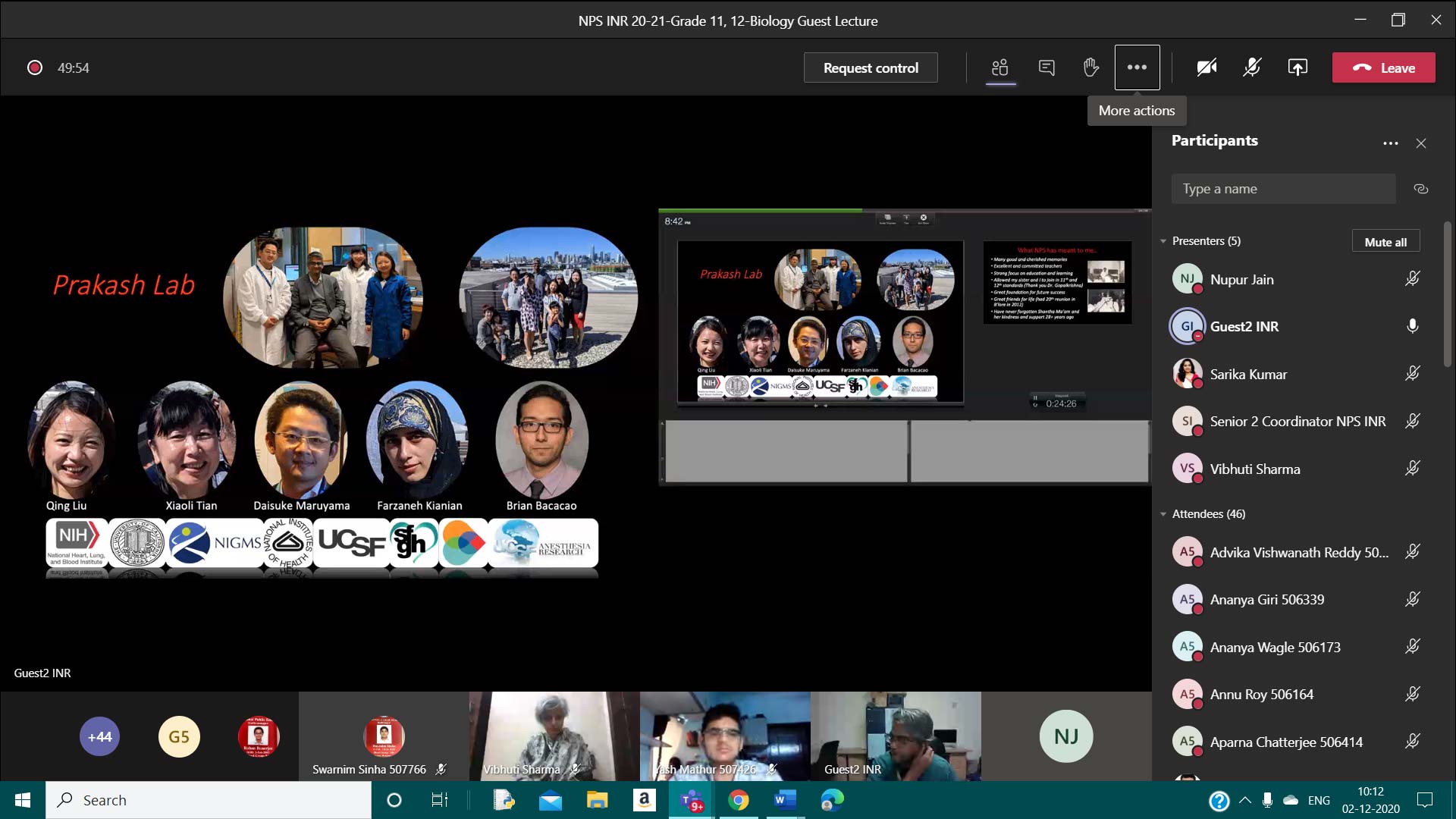Click the NJ avatar tile

click(1066, 736)
